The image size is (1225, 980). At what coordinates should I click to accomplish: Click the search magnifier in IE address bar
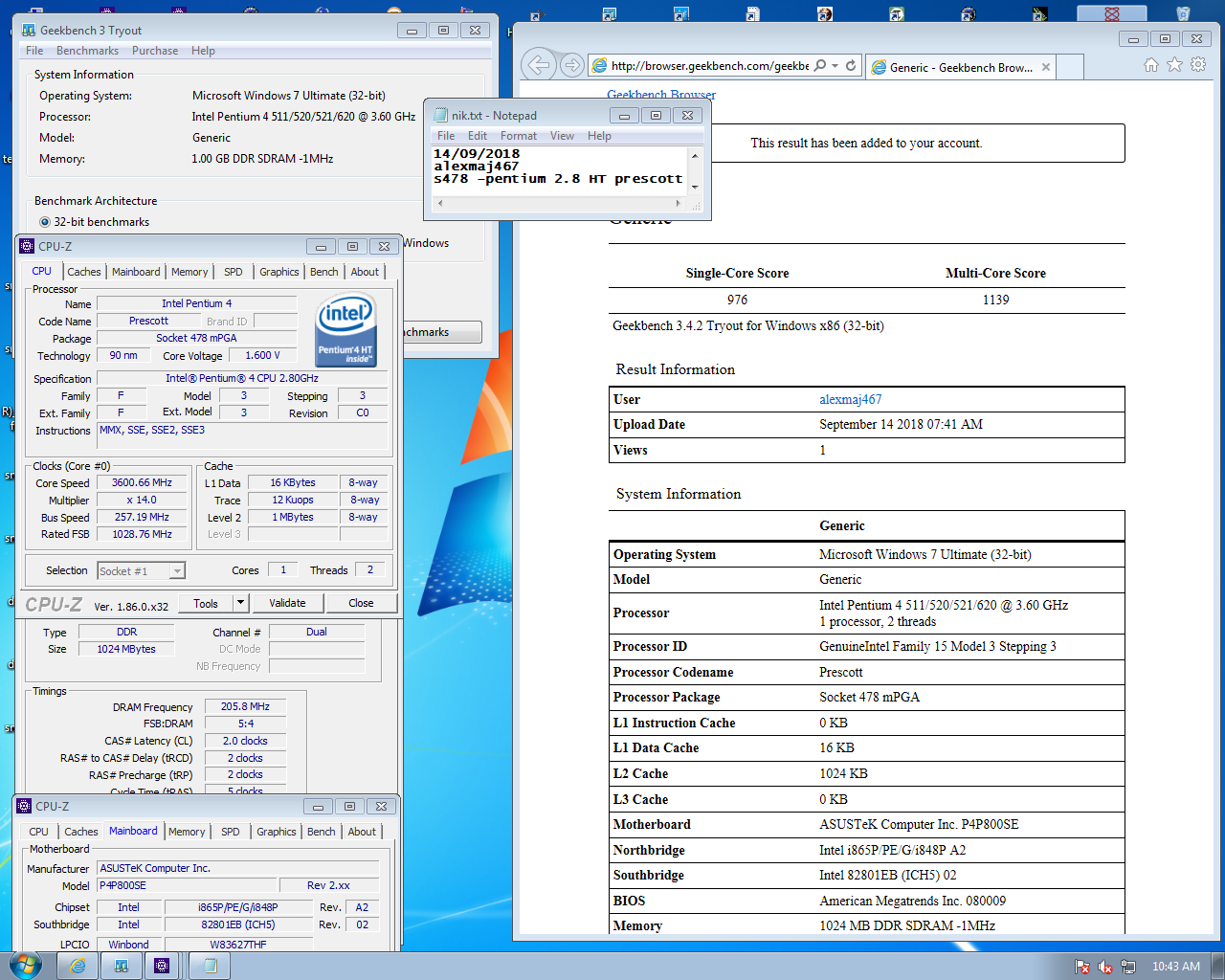(x=820, y=66)
